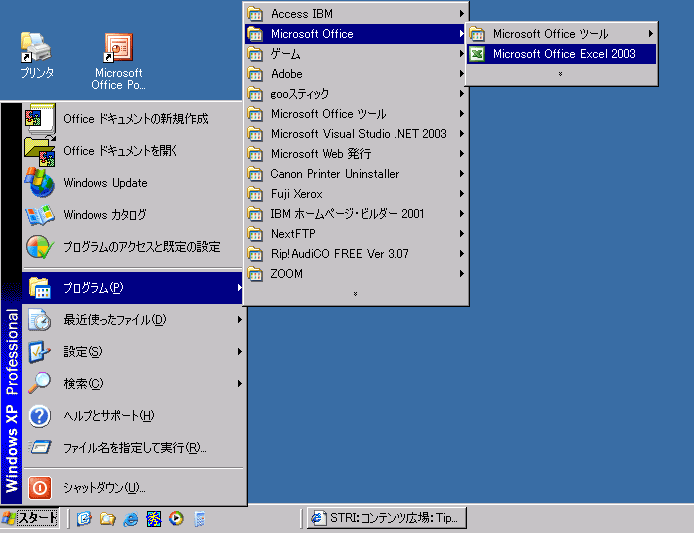The width and height of the screenshot is (694, 533).
Task: Click submenu arrow of Microsoft Office ツール in Office submenu
Action: (x=650, y=34)
